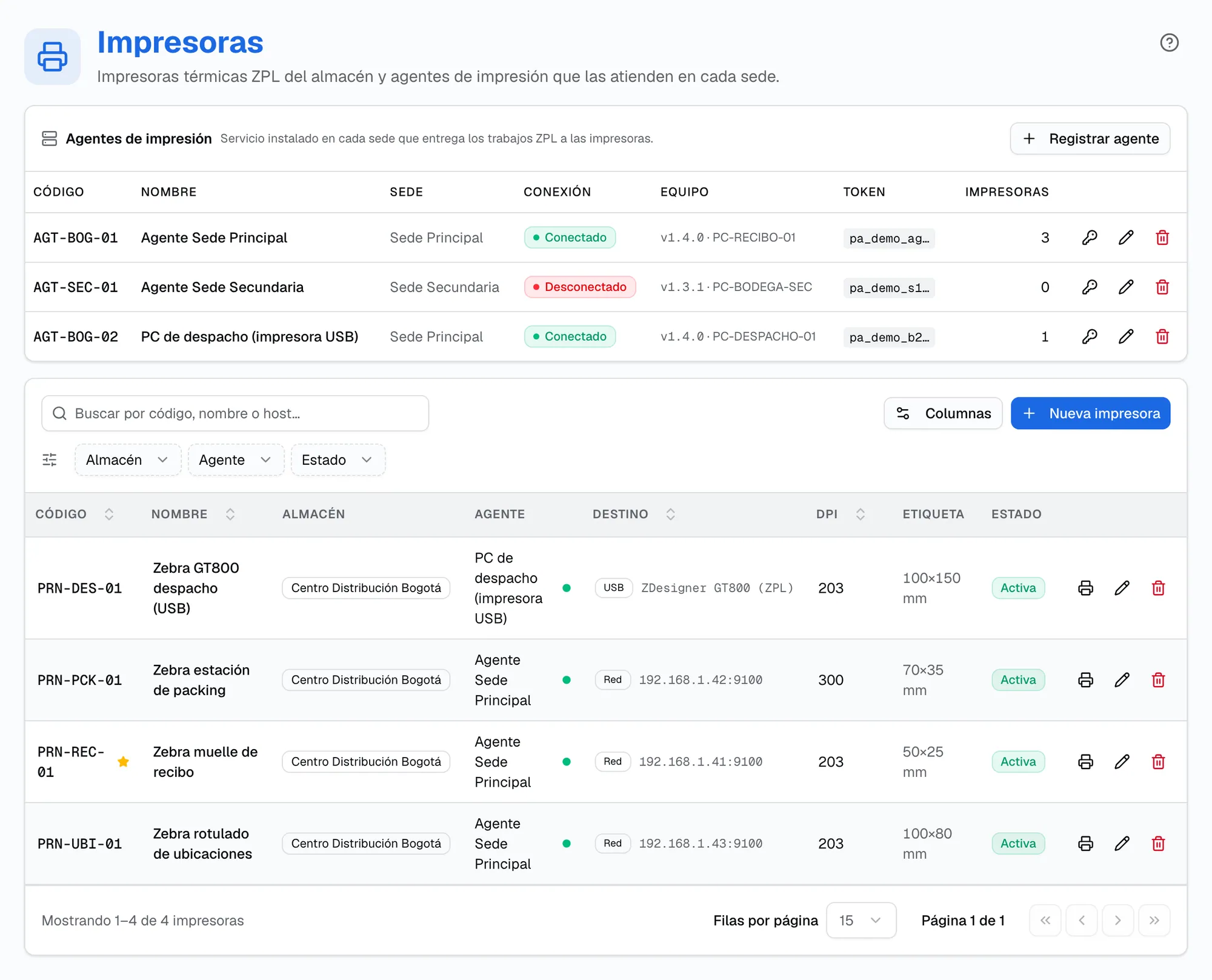Edit agent AGT-BOG-02
The image size is (1212, 980).
(x=1126, y=337)
